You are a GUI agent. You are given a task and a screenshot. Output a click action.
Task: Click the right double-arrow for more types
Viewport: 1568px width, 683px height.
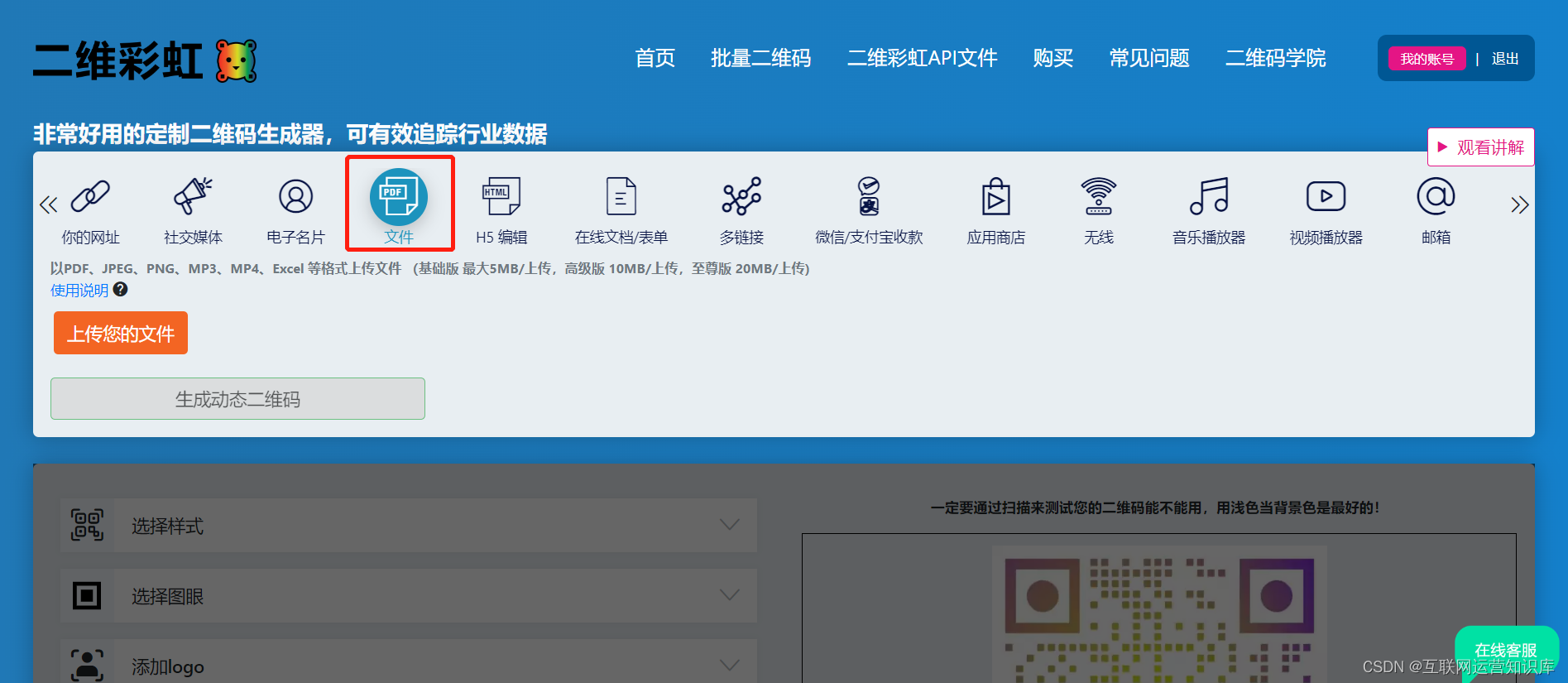pos(1520,204)
